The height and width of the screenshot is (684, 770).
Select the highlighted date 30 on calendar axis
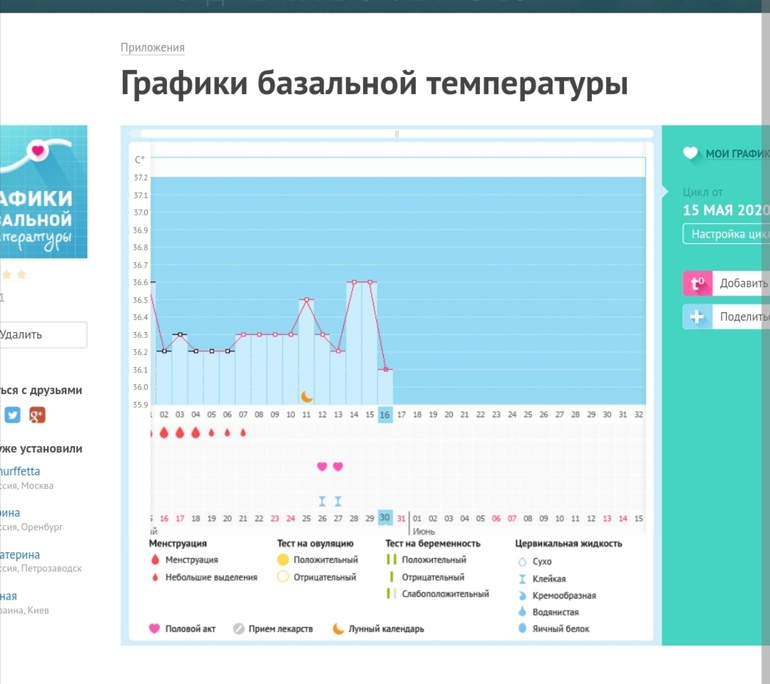(x=385, y=518)
